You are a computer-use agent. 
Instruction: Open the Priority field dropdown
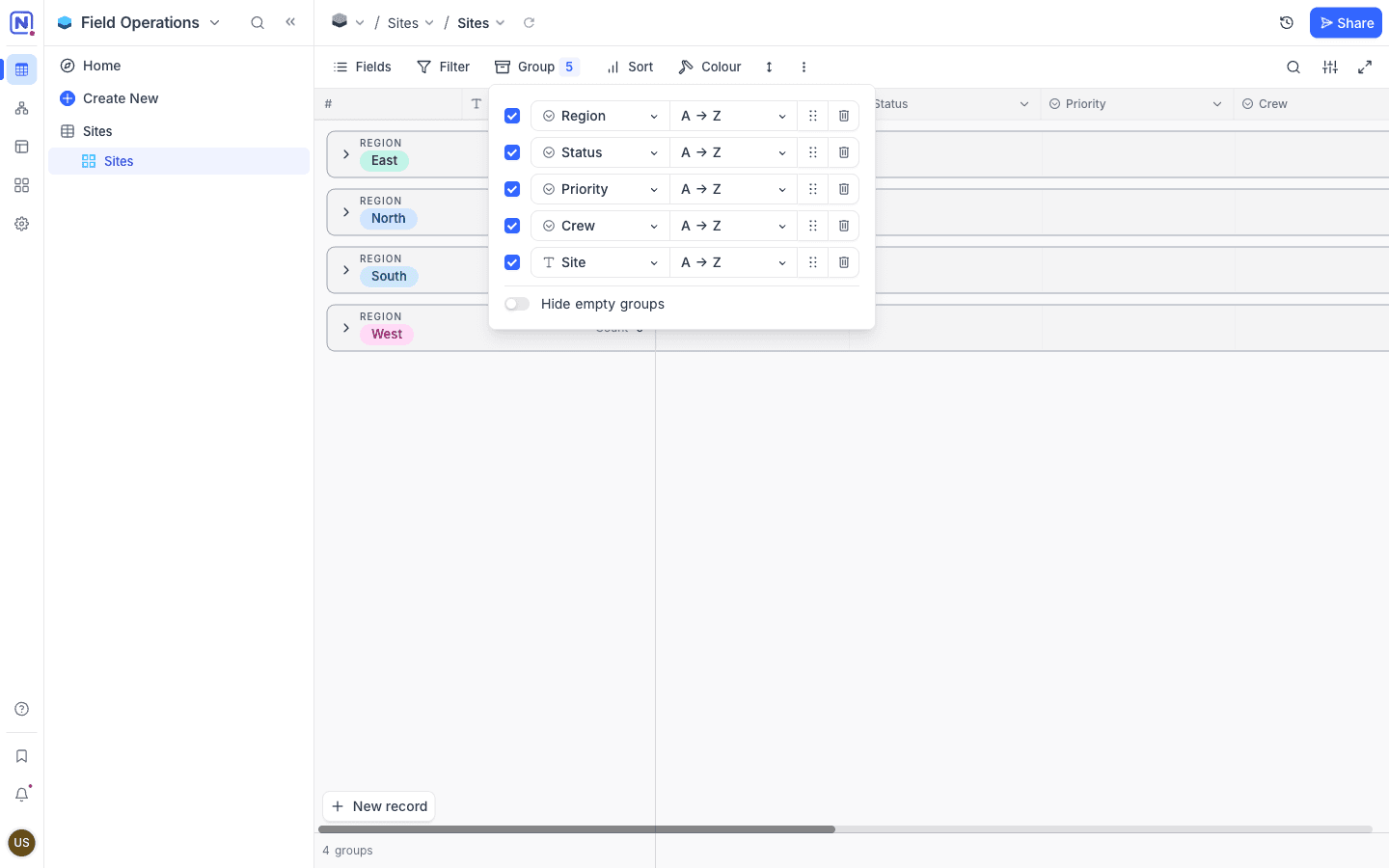click(600, 189)
